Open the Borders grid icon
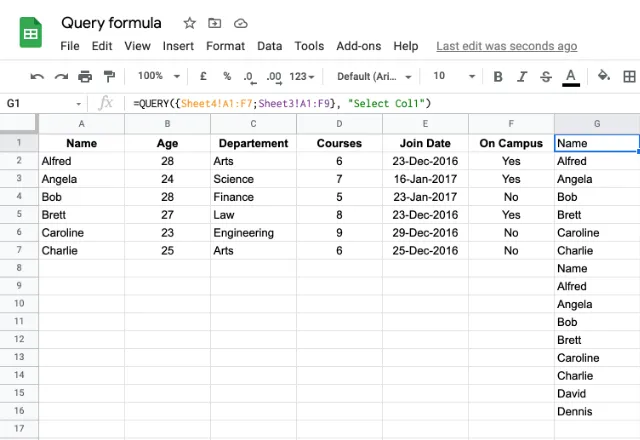This screenshot has height=440, width=640. pyautogui.click(x=629, y=76)
